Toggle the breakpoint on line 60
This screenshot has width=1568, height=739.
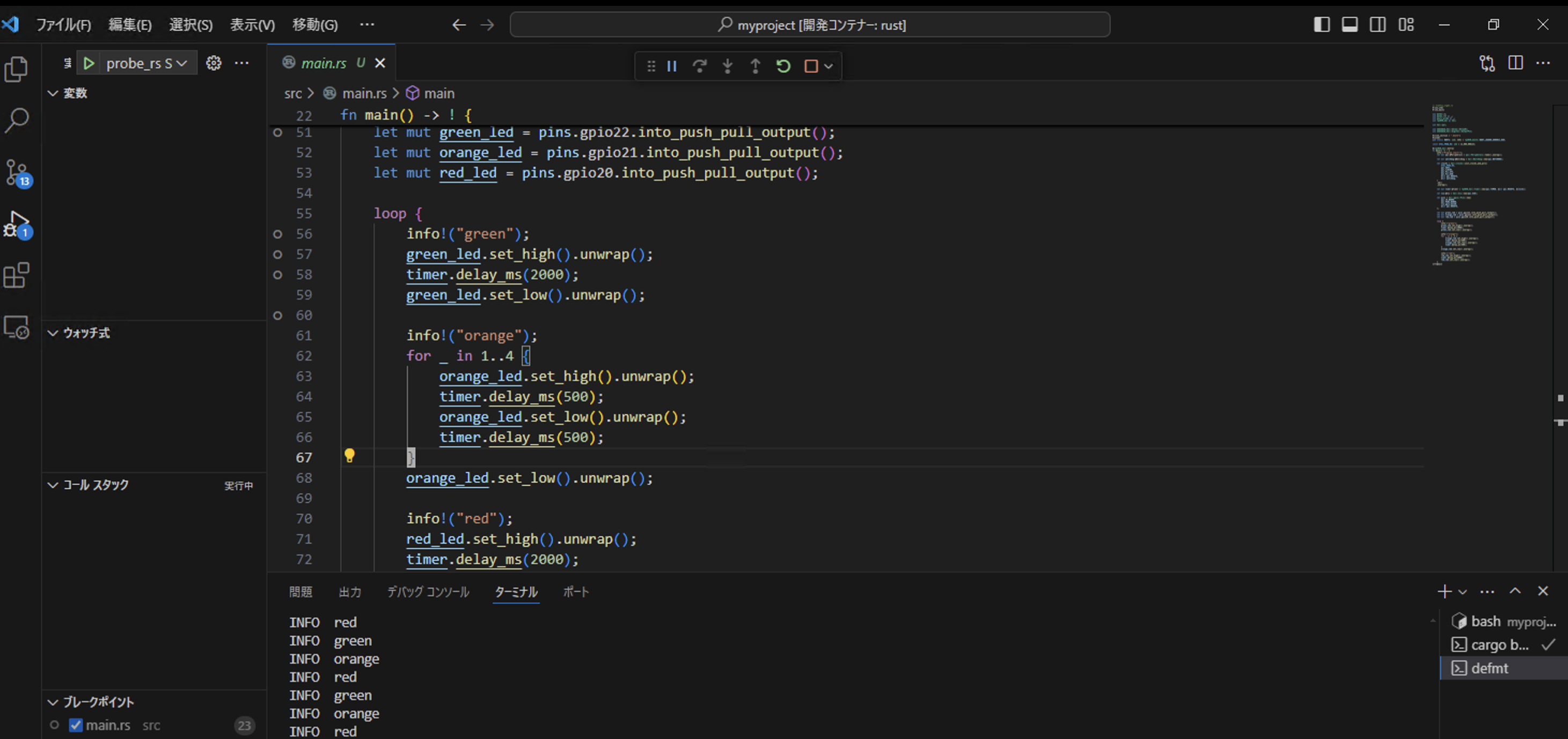pyautogui.click(x=277, y=316)
